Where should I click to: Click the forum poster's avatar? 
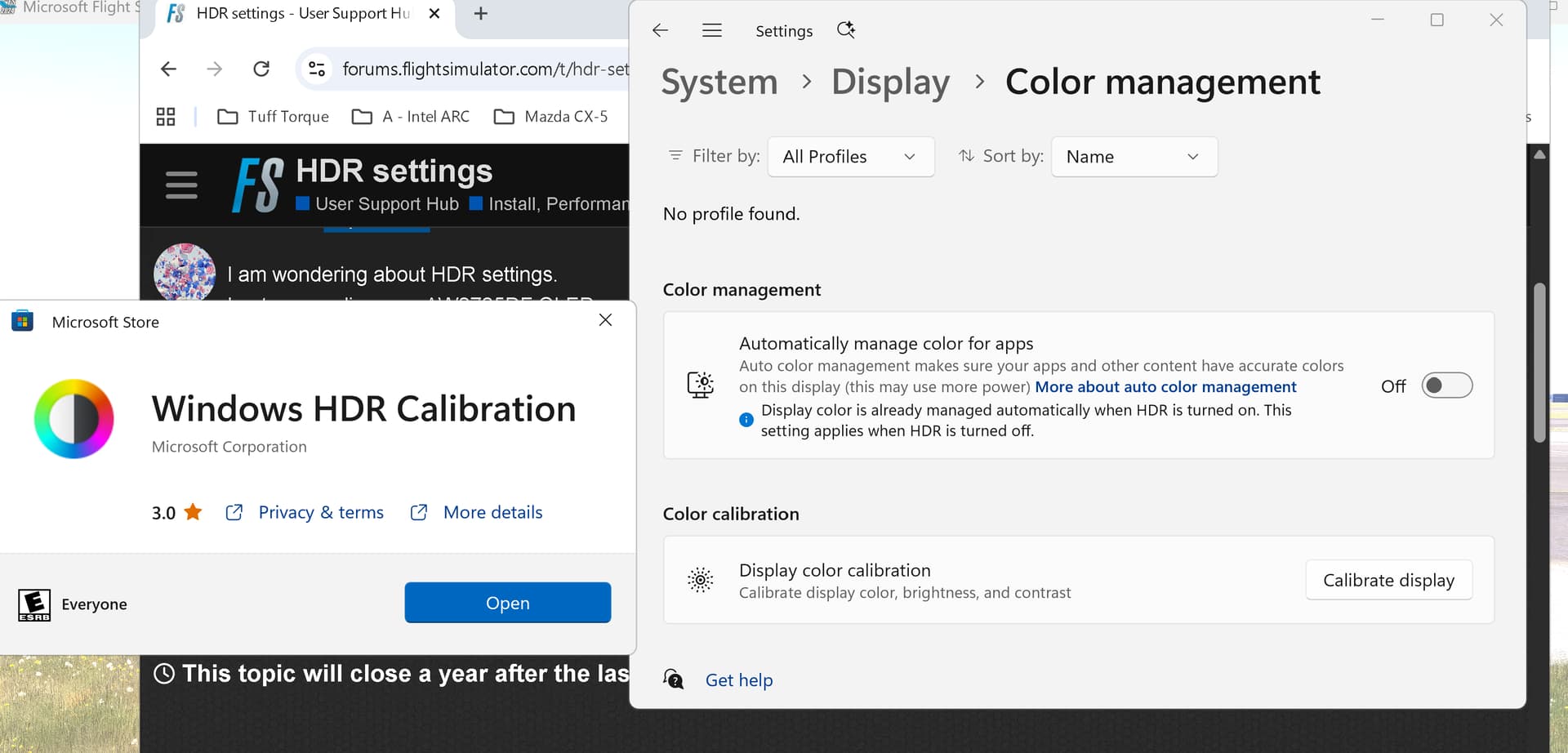pyautogui.click(x=185, y=272)
